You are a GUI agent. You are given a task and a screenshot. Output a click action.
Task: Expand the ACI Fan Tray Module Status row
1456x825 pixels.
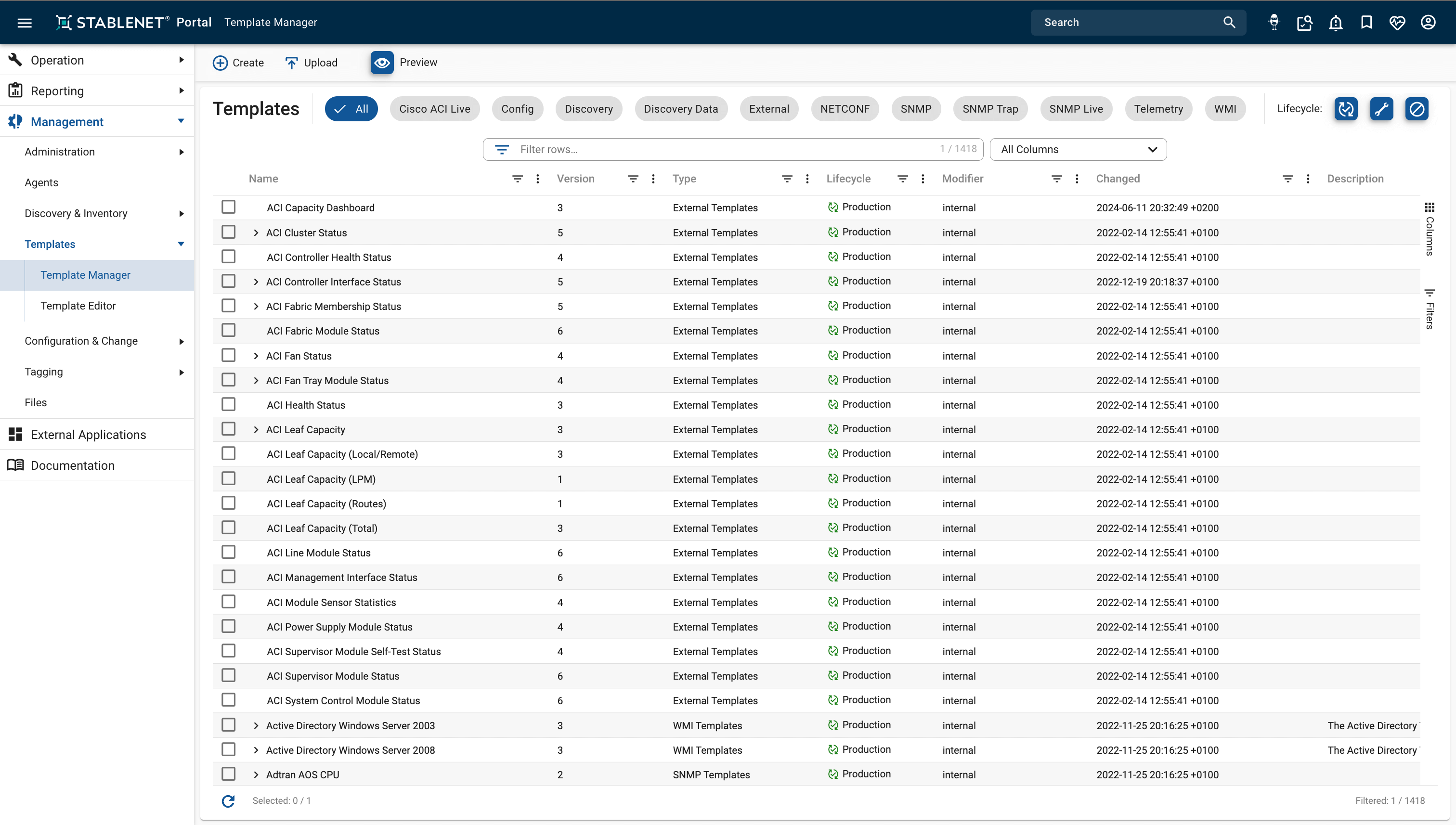(256, 381)
